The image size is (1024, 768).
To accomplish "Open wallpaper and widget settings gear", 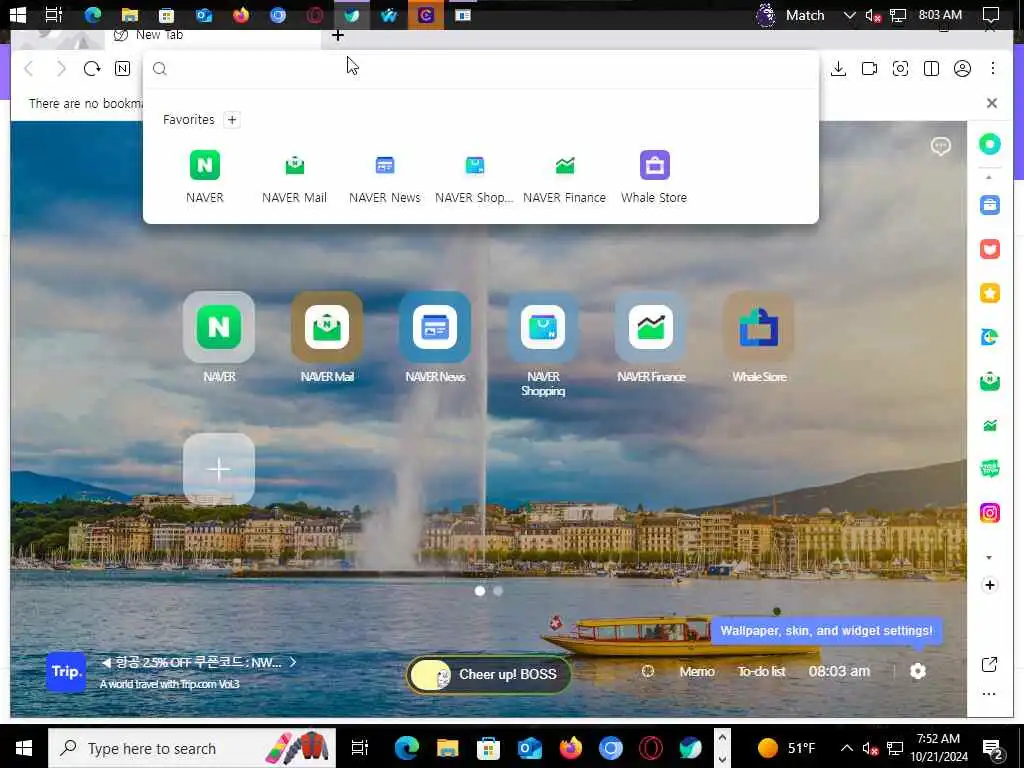I will (x=918, y=671).
